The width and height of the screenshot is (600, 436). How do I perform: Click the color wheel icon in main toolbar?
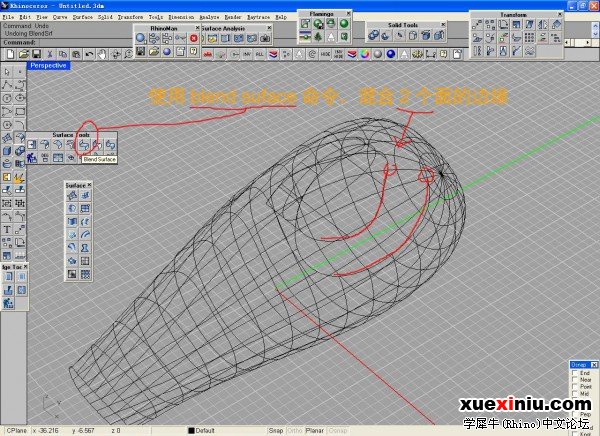click(x=364, y=54)
